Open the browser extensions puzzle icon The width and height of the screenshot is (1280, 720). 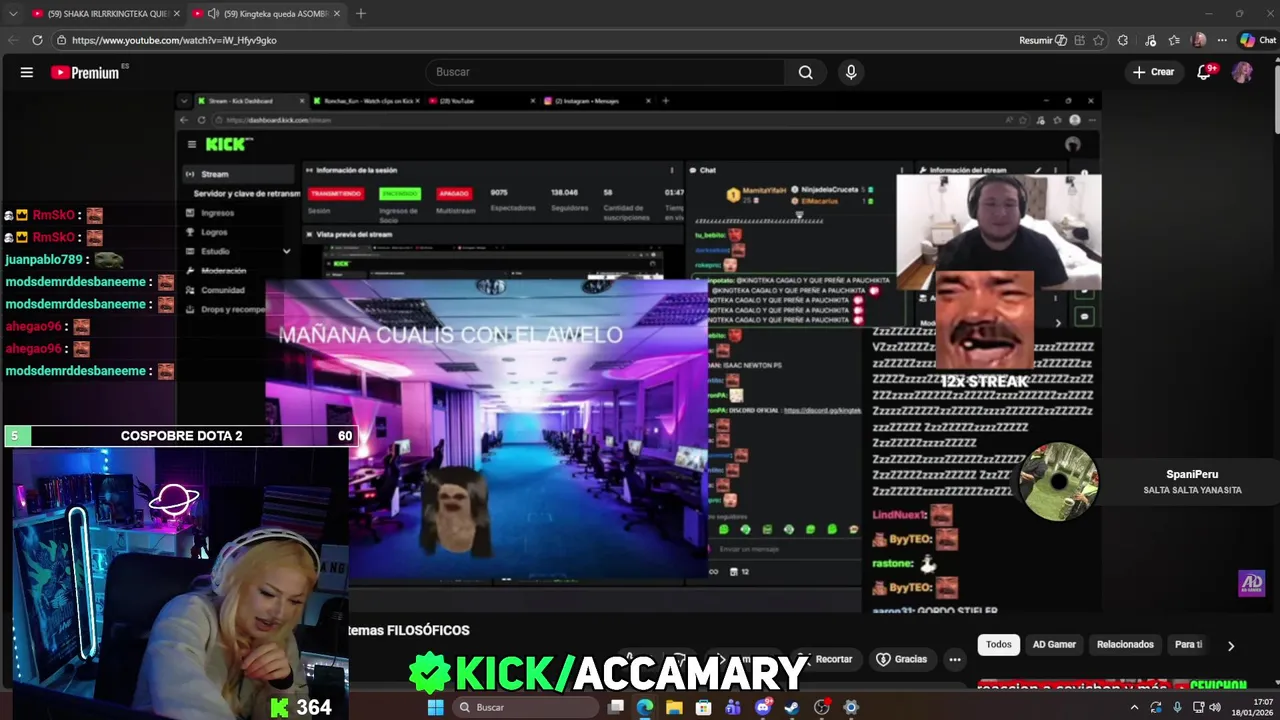pyautogui.click(x=1123, y=40)
